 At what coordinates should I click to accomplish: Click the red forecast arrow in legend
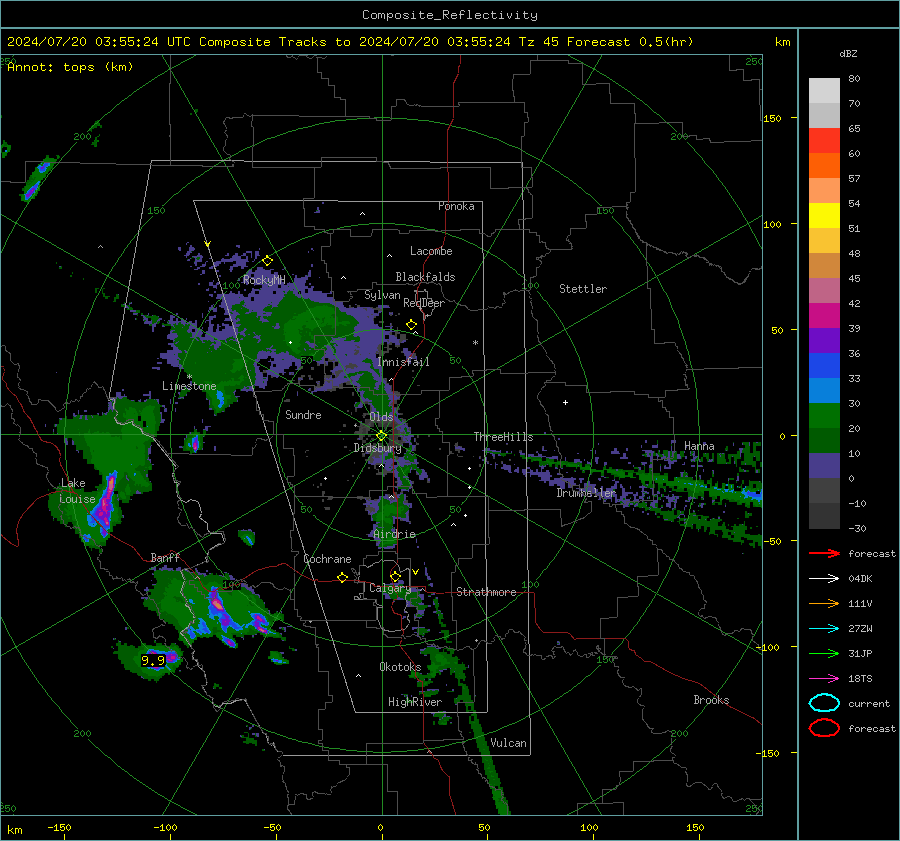824,553
